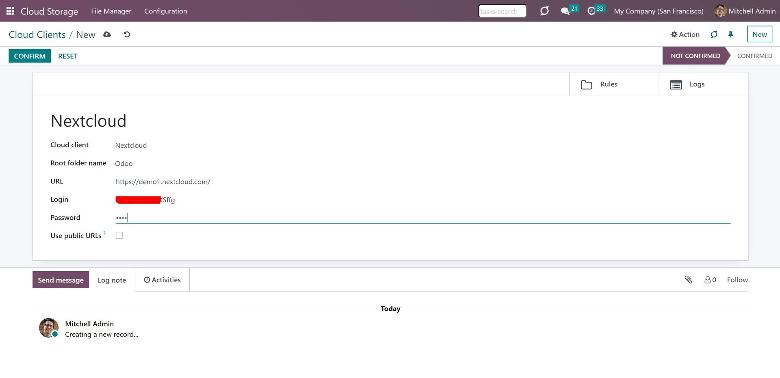
Task: Click the paperclip attachments icon
Action: pos(688,280)
